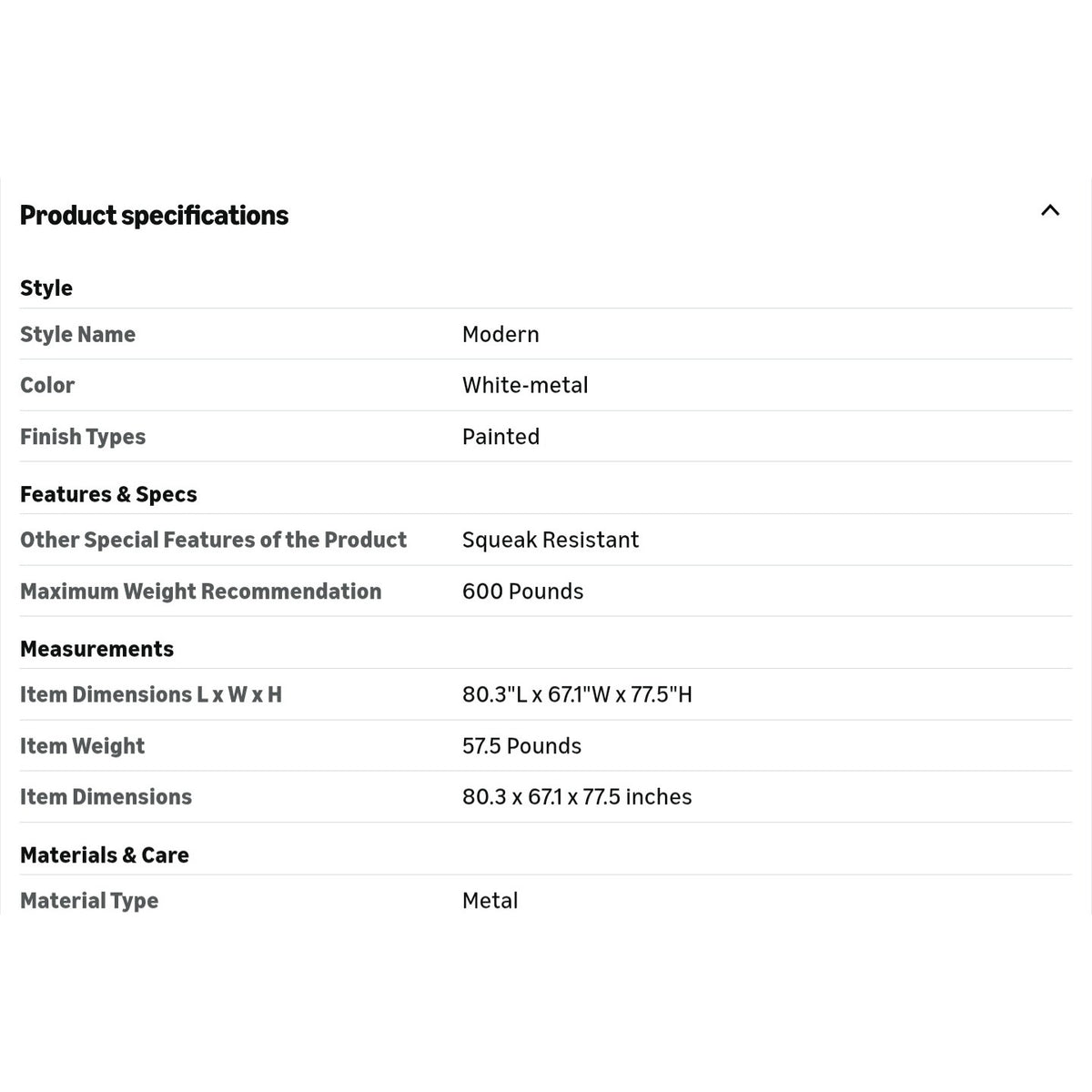Click the Features & Specs heading
This screenshot has width=1092, height=1092.
(x=108, y=494)
